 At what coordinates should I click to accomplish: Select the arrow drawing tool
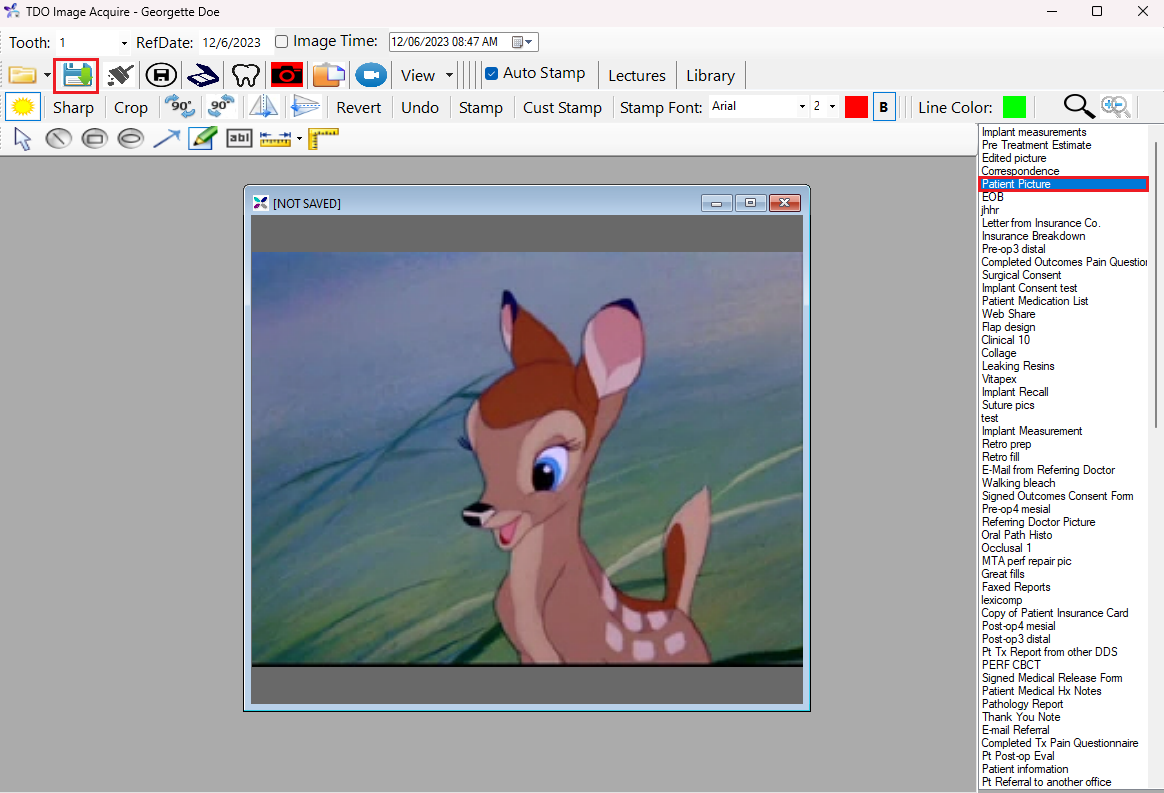tap(166, 139)
